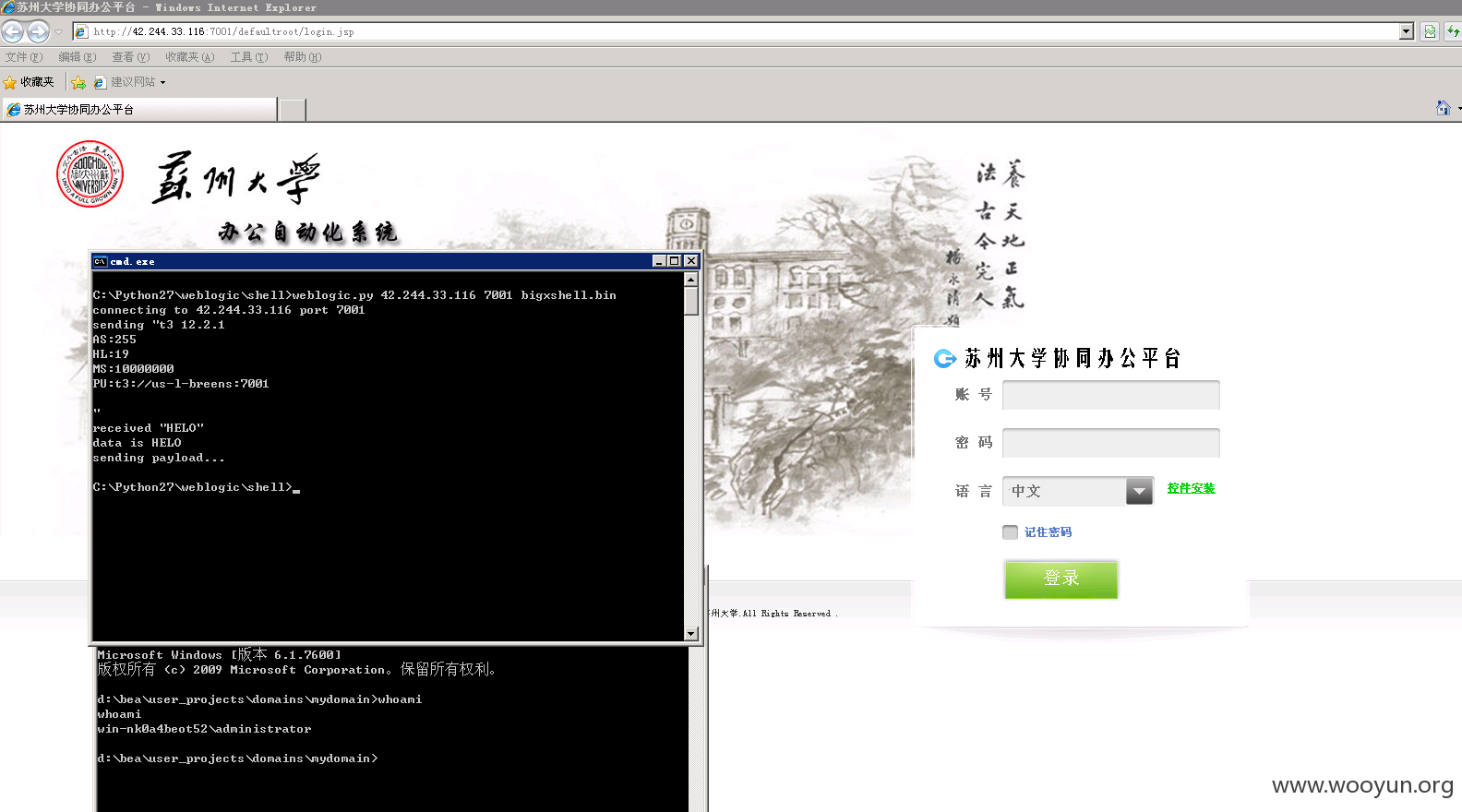Click the cmd.exe scrollbar up arrow
1462x812 pixels.
690,279
